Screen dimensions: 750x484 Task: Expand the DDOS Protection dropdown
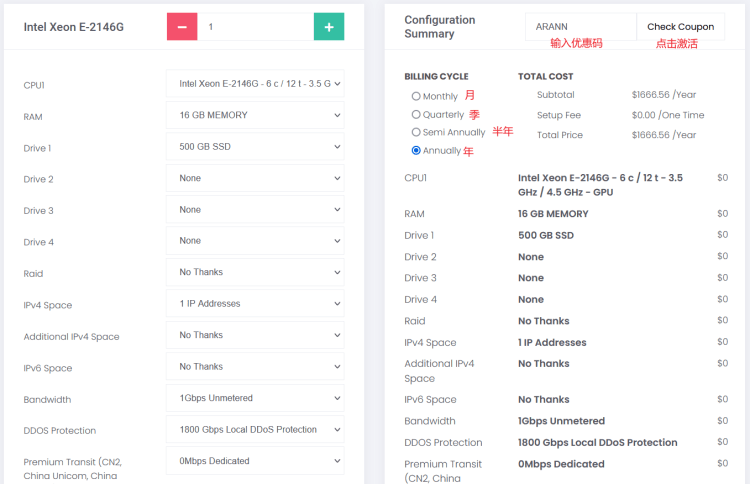[x=255, y=429]
